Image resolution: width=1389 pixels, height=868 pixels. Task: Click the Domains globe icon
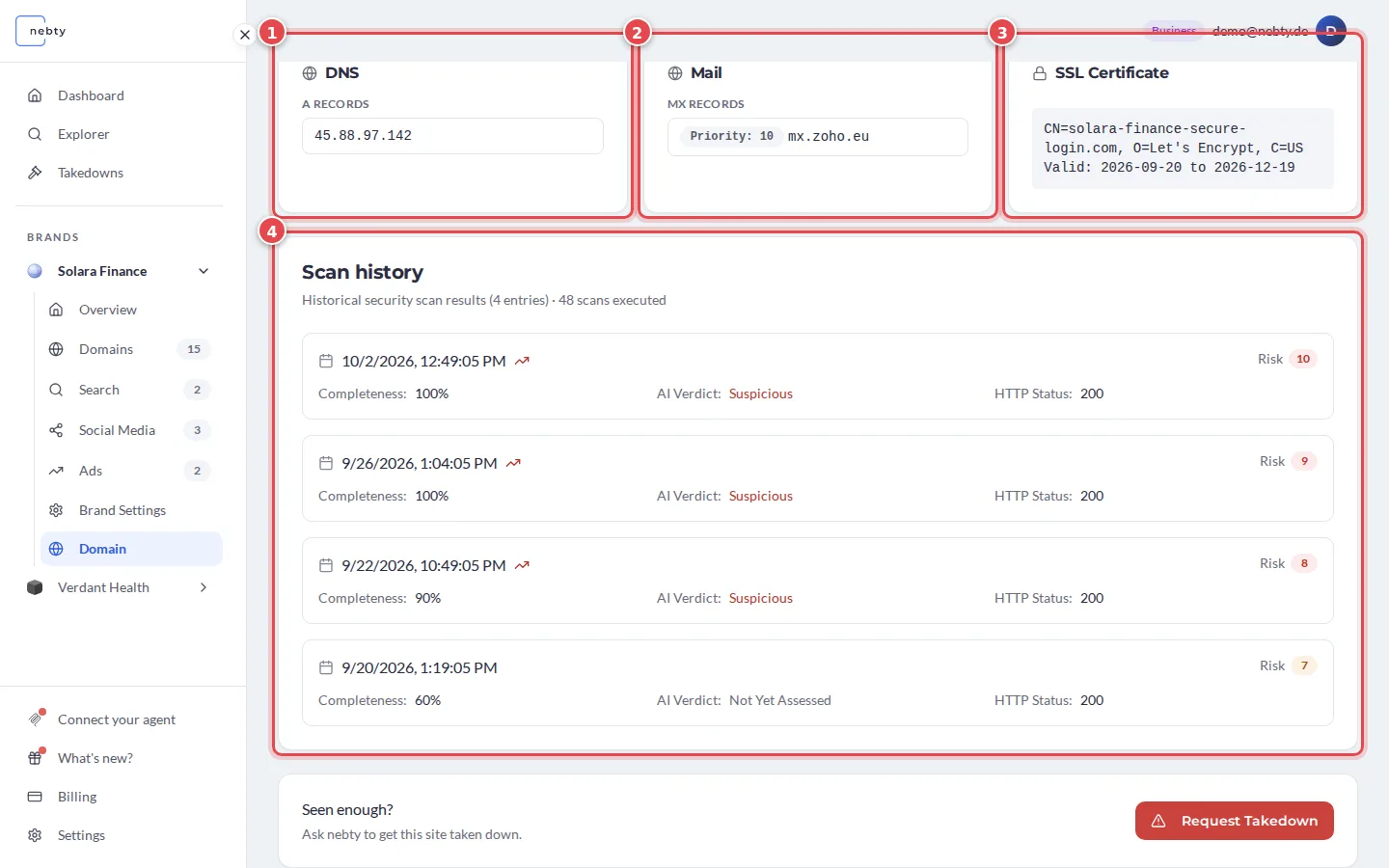pos(56,349)
